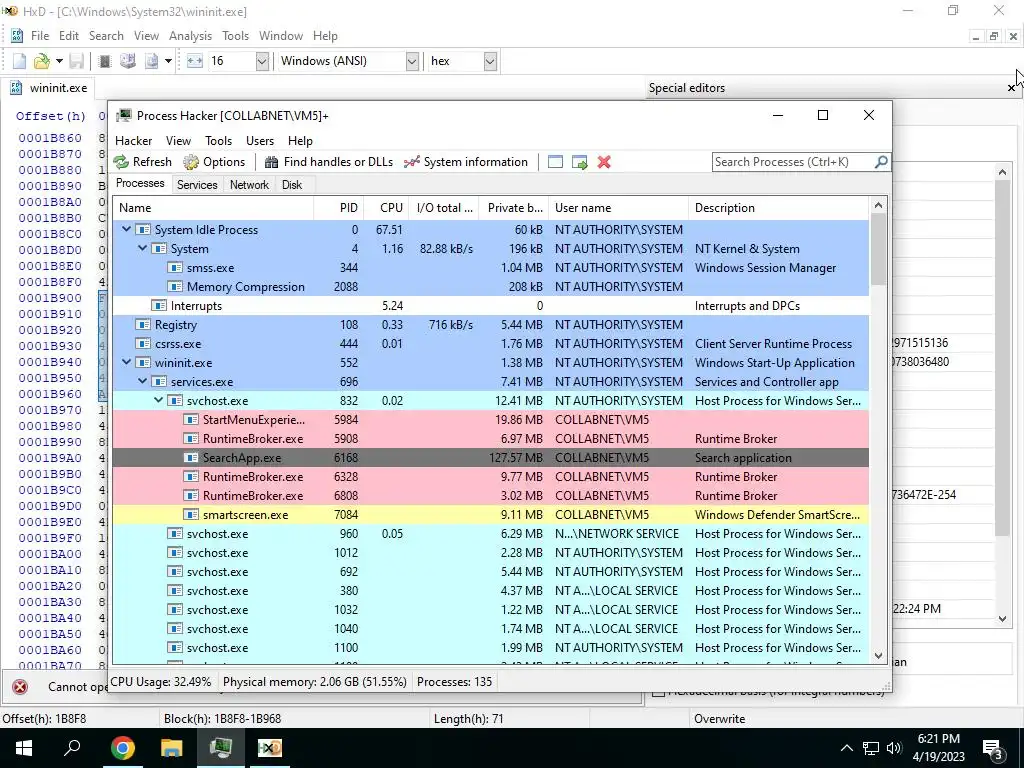Click the Registry process icon
The width and height of the screenshot is (1024, 768).
tap(142, 325)
